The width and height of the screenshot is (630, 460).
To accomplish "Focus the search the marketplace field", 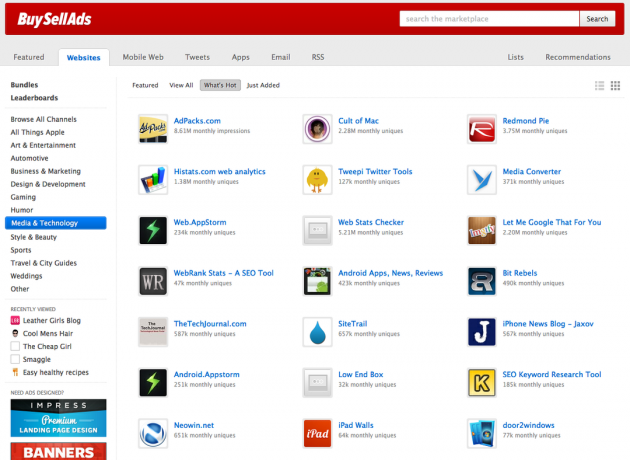I will point(489,19).
